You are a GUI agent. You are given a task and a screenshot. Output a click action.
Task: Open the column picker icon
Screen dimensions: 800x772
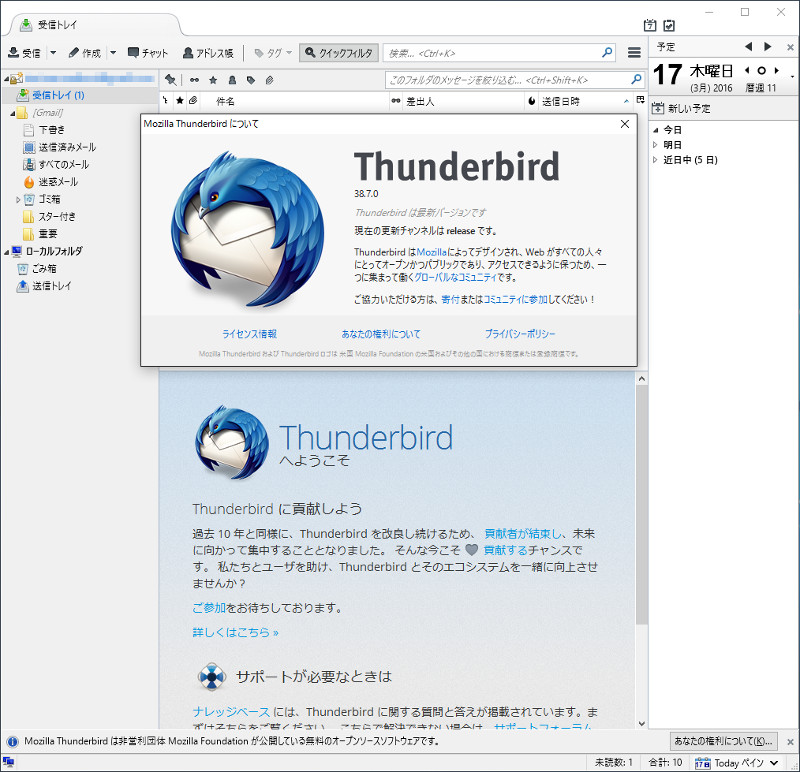(640, 100)
